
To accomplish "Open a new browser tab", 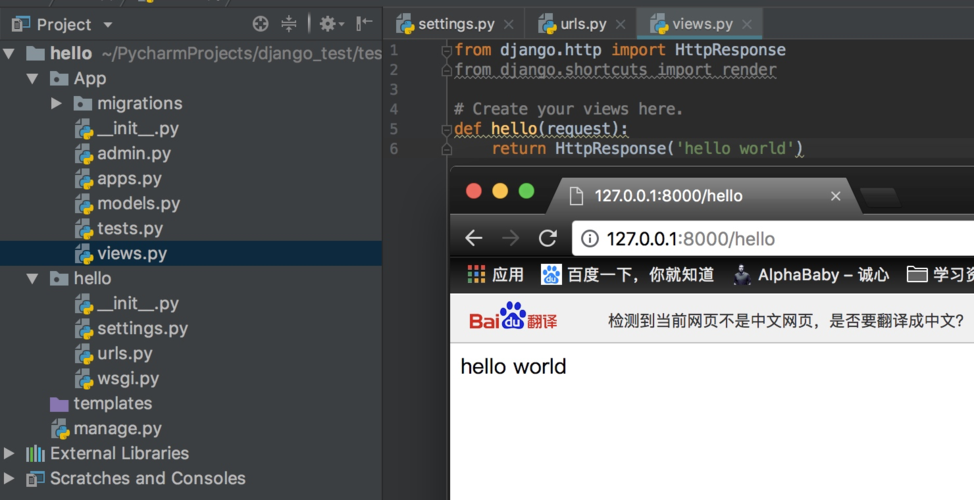I will click(880, 197).
